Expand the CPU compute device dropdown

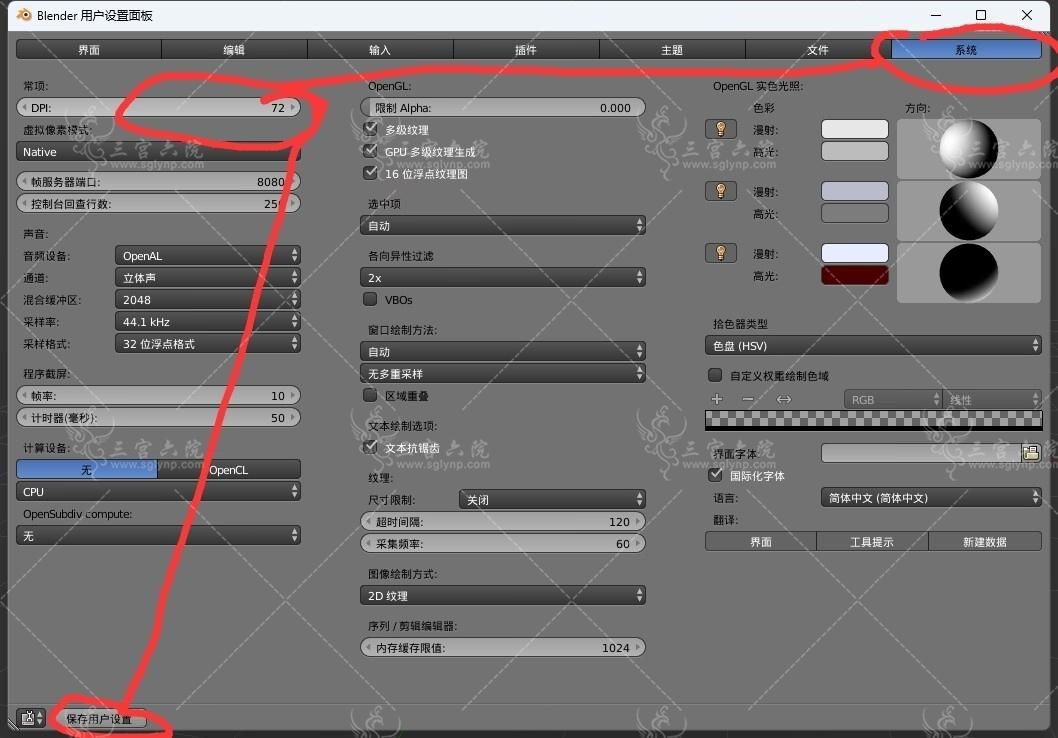pos(159,492)
